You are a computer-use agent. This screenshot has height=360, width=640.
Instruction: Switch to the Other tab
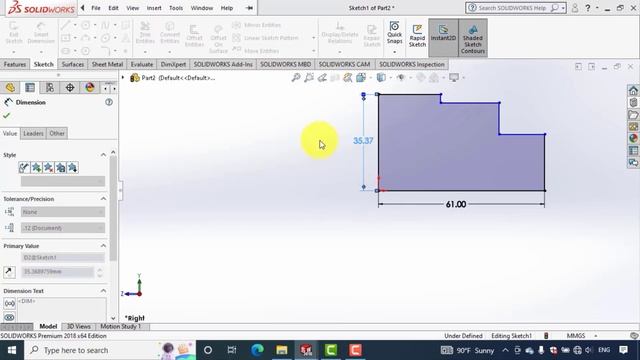pos(57,133)
